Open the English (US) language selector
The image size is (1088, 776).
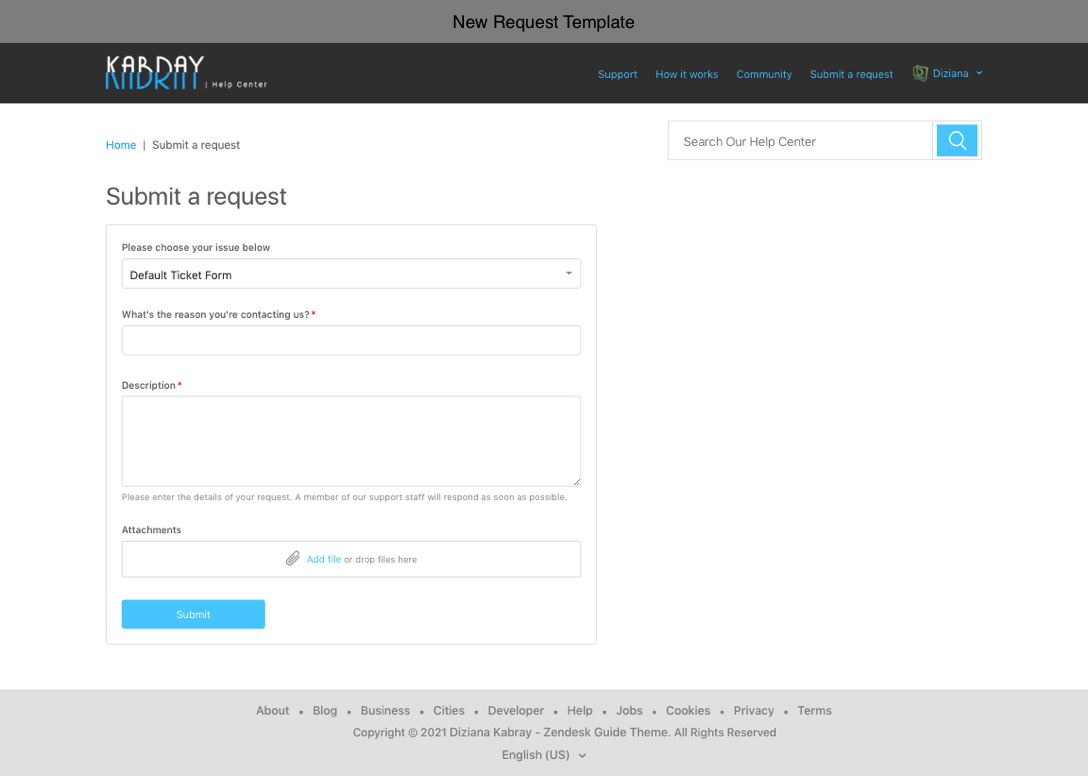pos(543,755)
